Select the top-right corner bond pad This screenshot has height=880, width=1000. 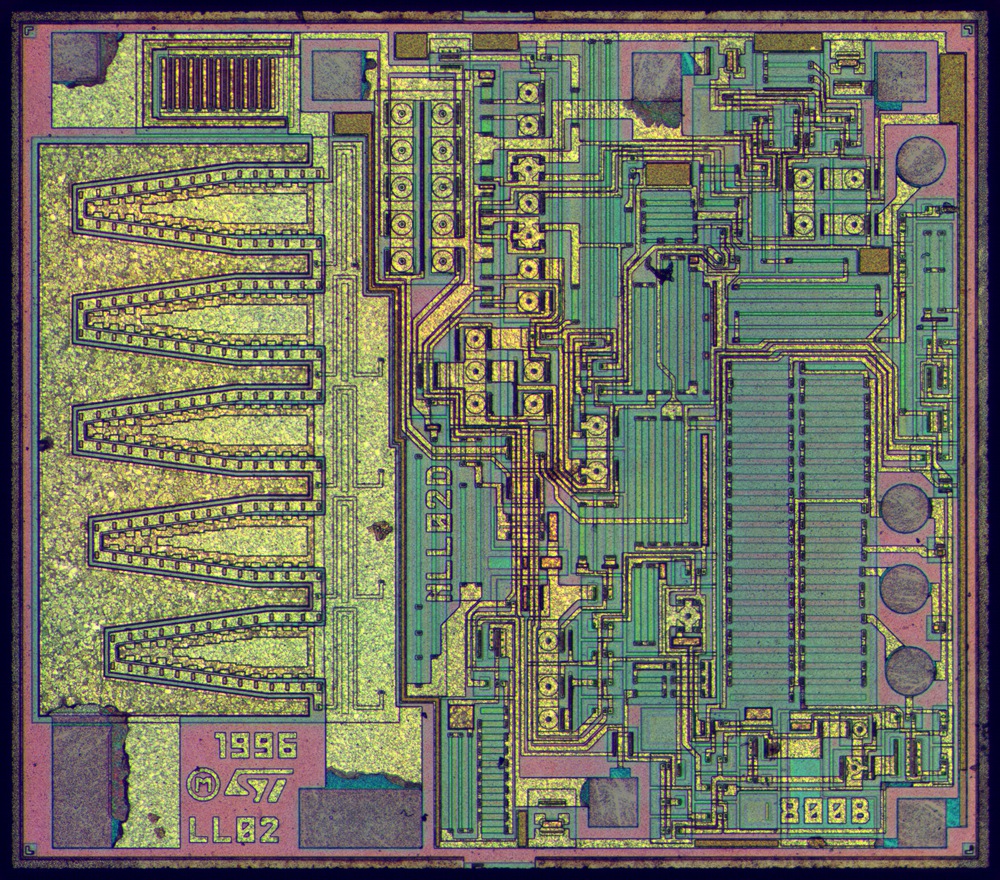point(901,76)
